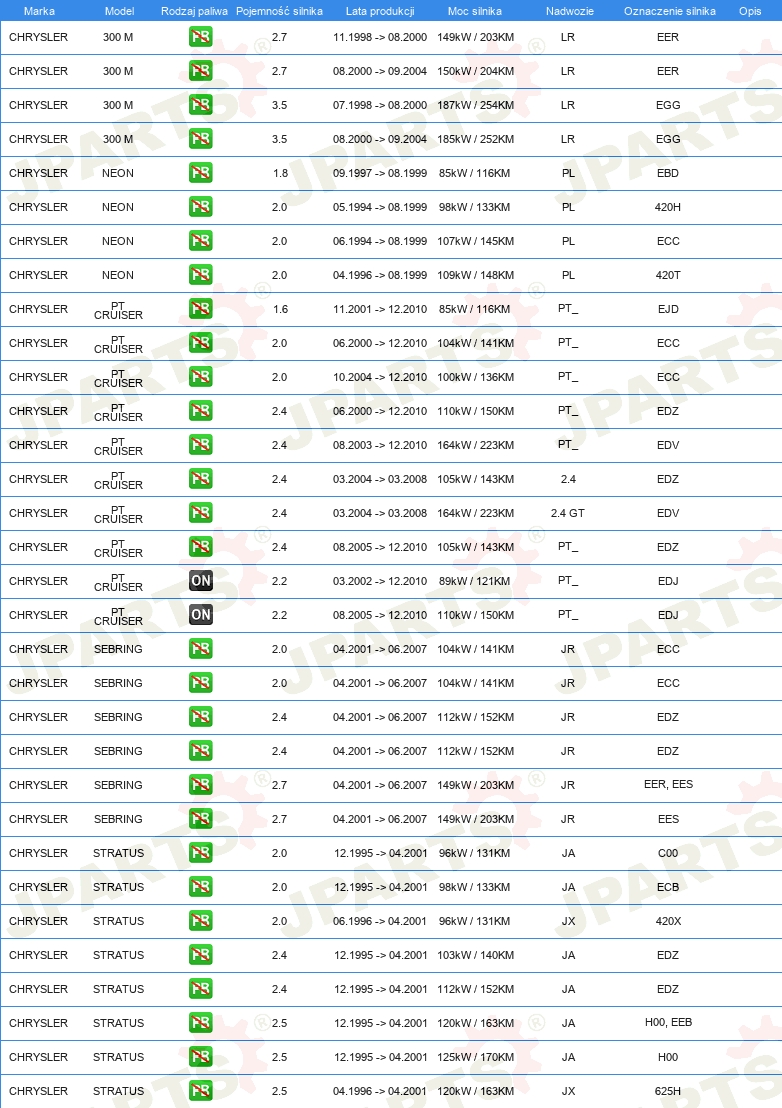Click petrol icon in STRATUS H00, EEB row
The height and width of the screenshot is (1108, 782).
tap(201, 1022)
